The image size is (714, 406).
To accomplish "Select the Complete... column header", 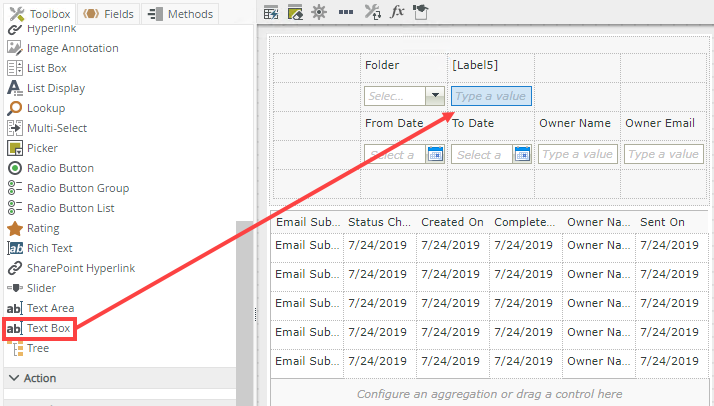I will pos(525,222).
